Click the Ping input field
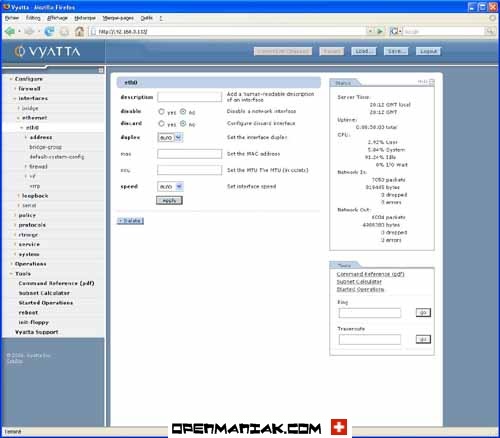 click(370, 313)
